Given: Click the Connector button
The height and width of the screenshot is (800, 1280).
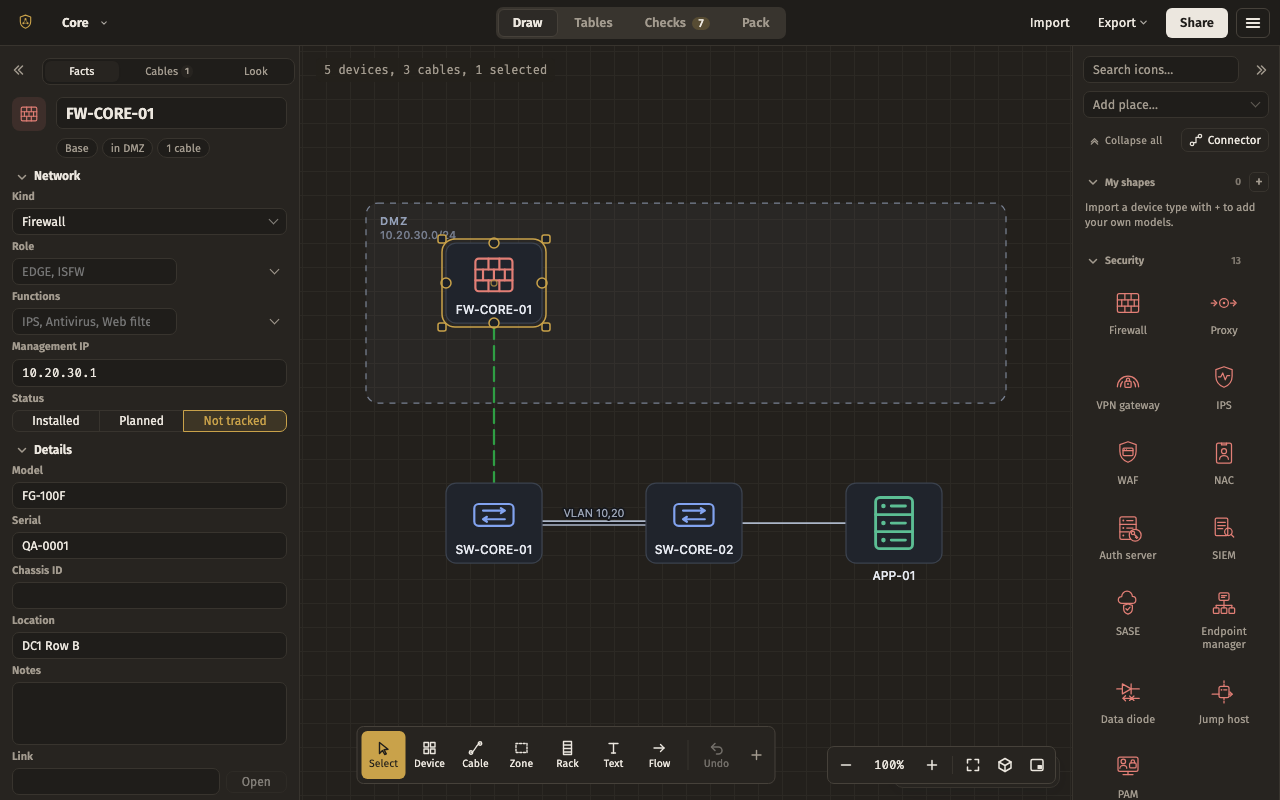Looking at the screenshot, I should [1225, 140].
